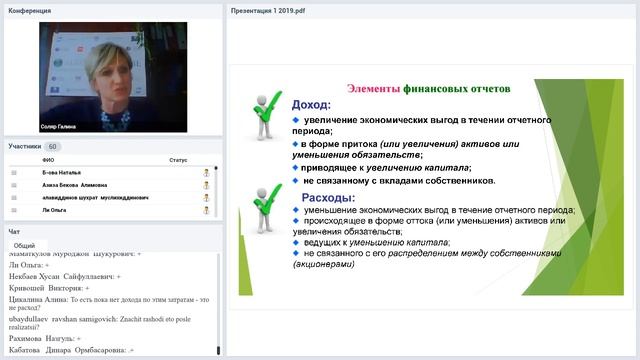Sort participants by ФИО column header
640x360 pixels.
click(x=48, y=160)
